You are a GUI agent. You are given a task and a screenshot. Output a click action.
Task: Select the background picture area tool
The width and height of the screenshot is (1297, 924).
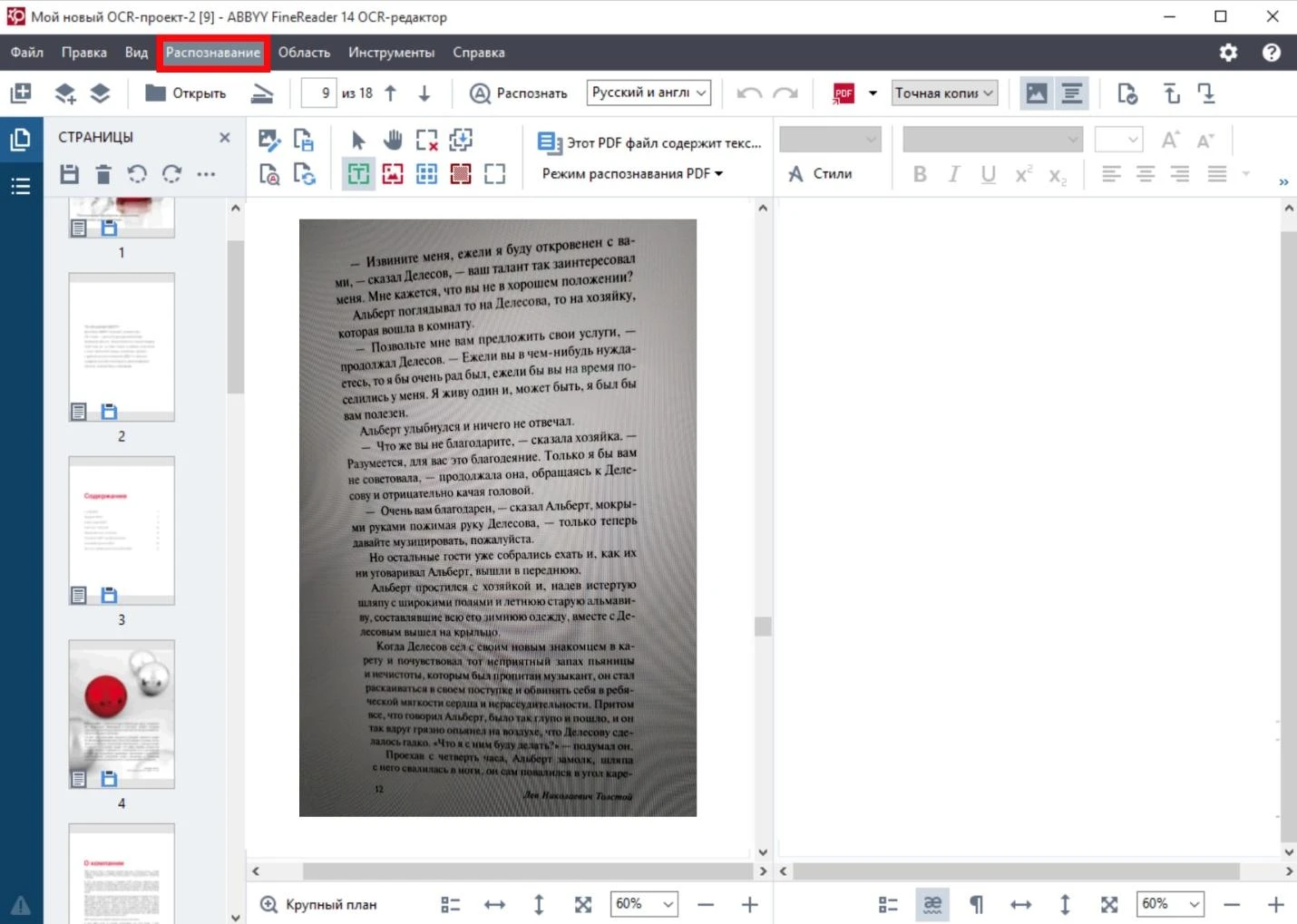pos(461,173)
